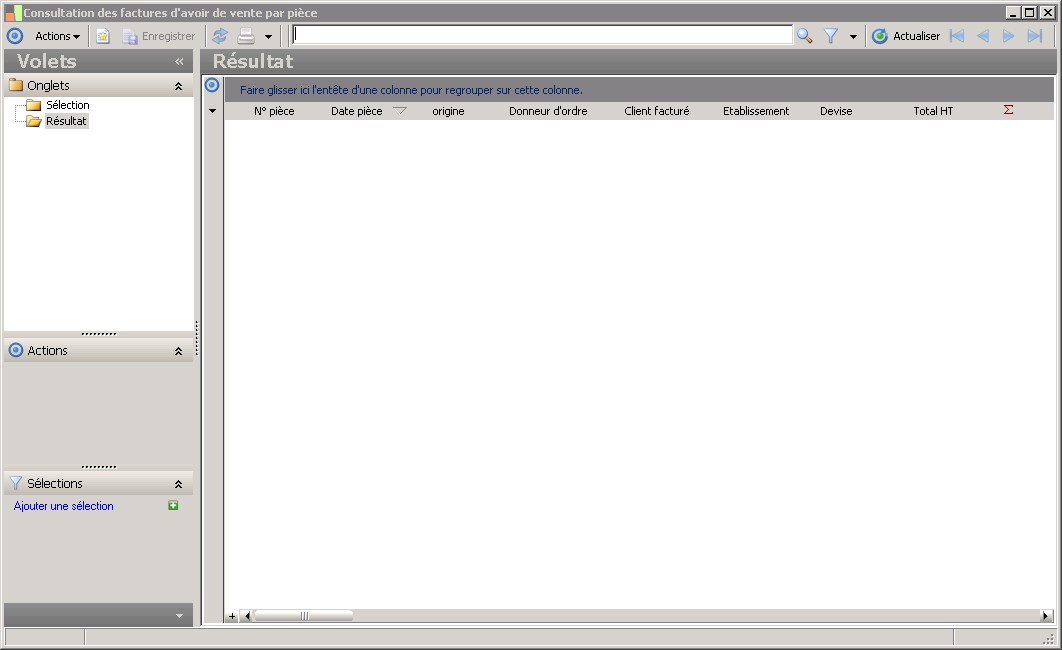
Task: Go to the last record
Action: 1034,36
